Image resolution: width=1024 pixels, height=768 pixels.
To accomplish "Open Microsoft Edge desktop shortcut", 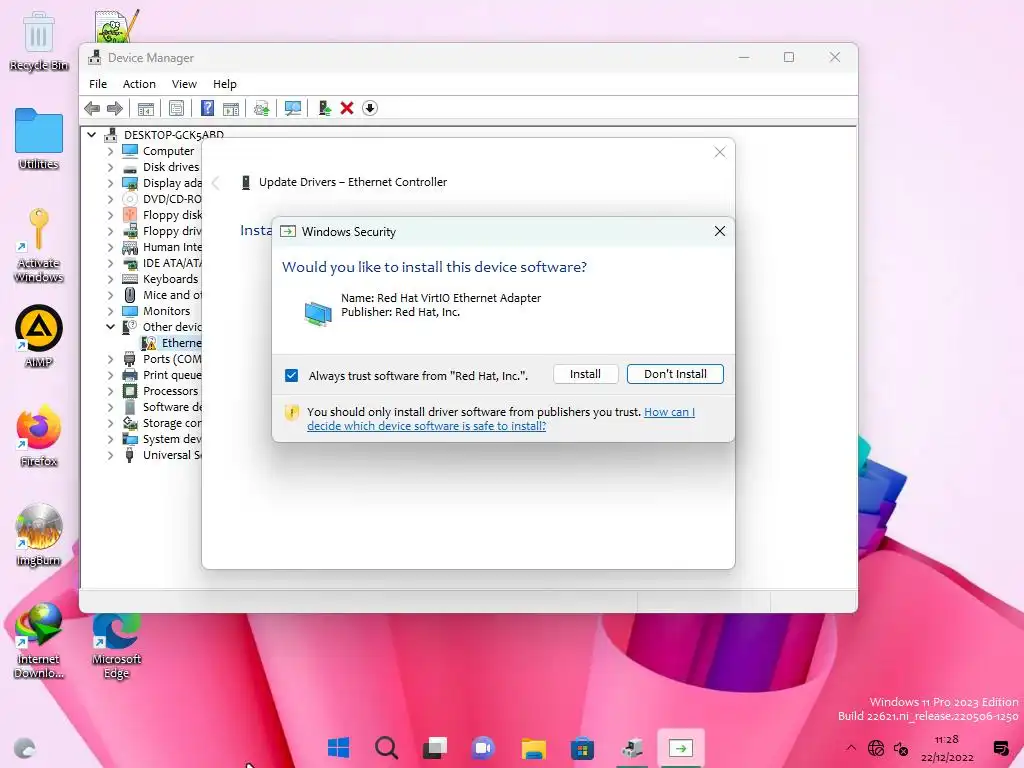I will pos(116,644).
